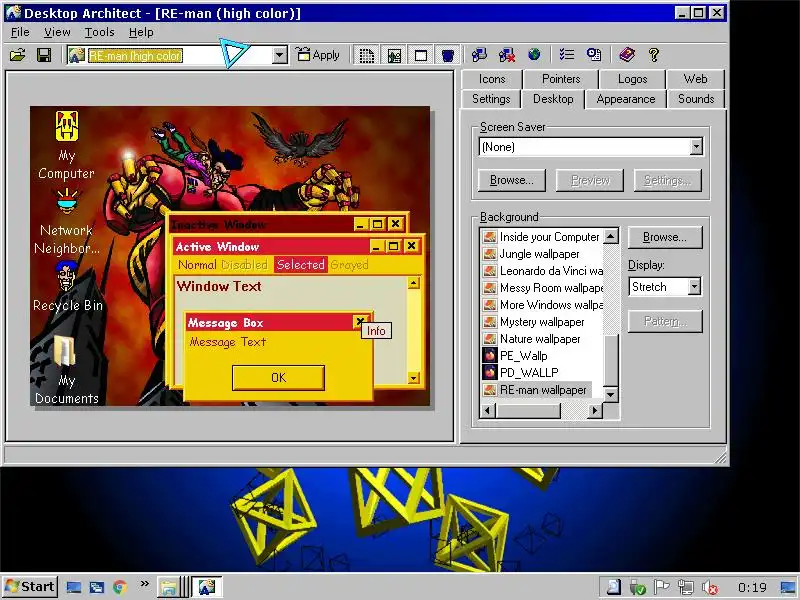Select 'Leonardo da Vinci' wallpaper entry
800x600 pixels.
542,271
